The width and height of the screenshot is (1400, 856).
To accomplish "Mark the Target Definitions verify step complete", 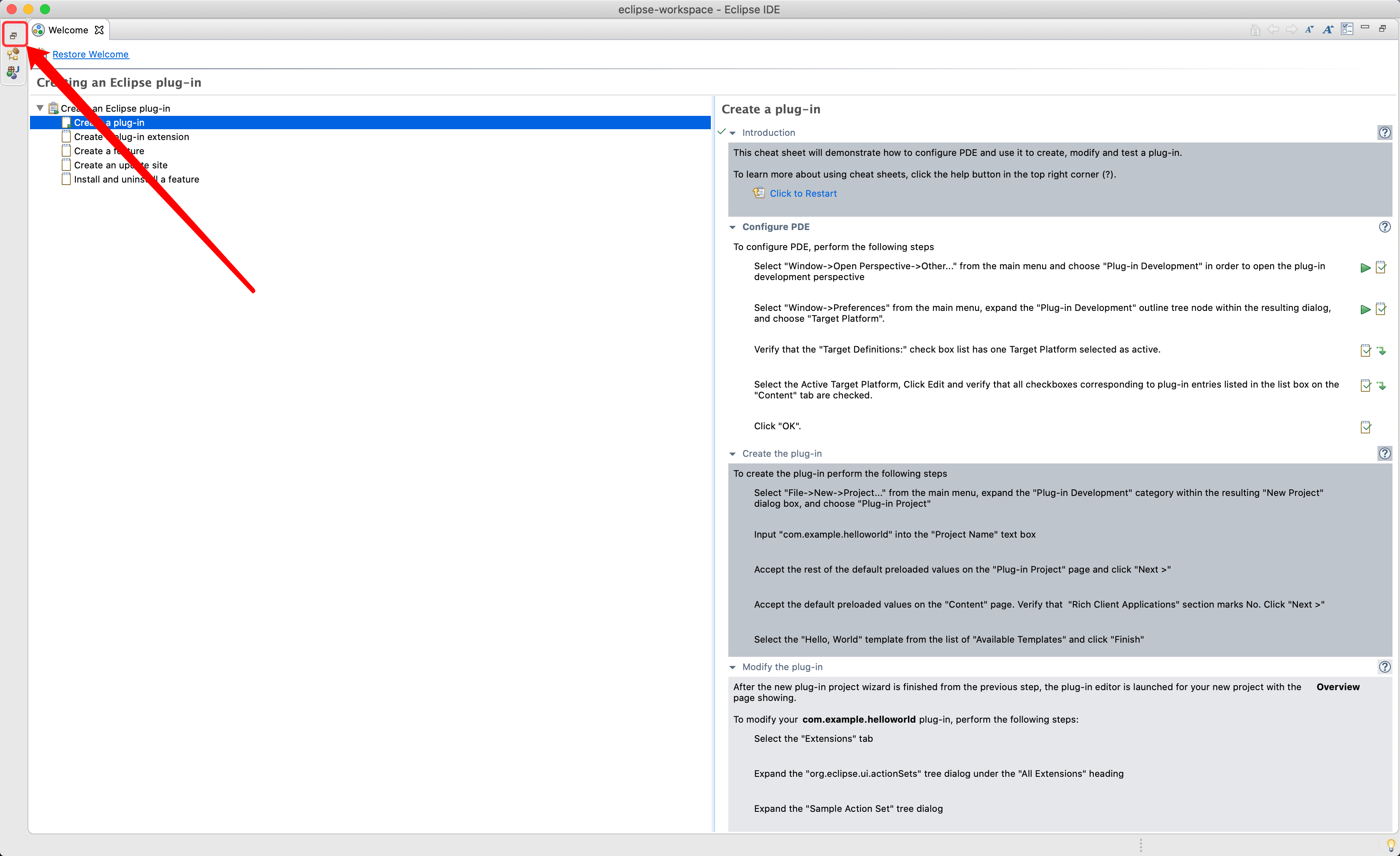I will (1366, 350).
